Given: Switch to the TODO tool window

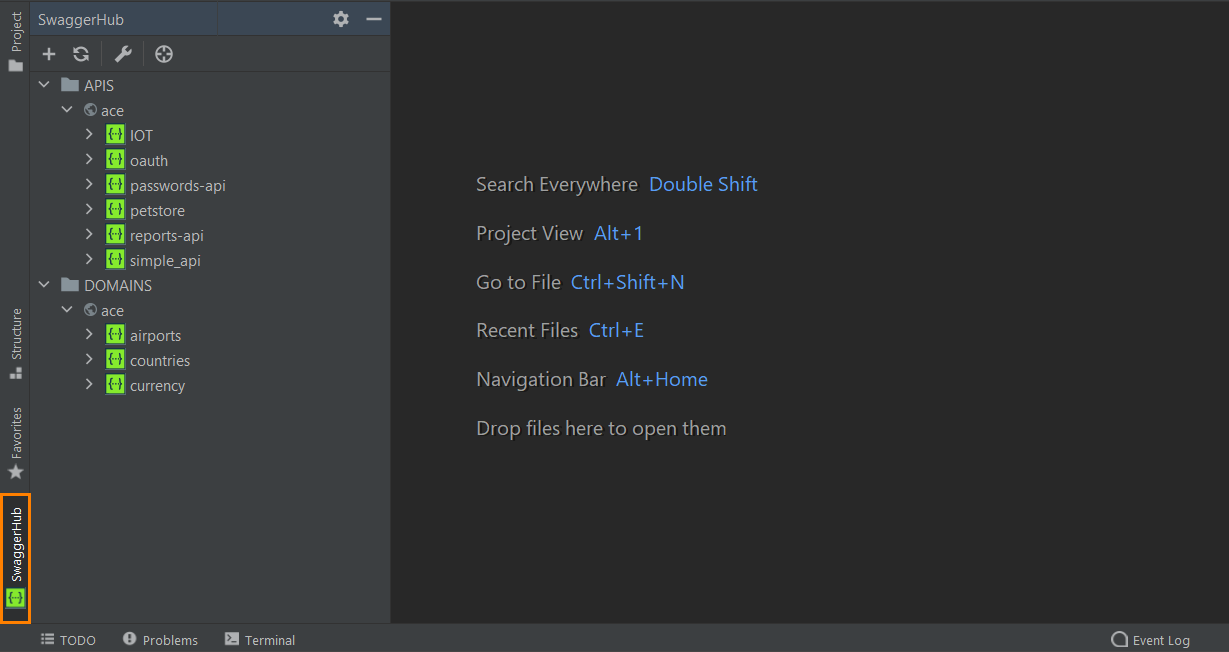Looking at the screenshot, I should (x=67, y=639).
